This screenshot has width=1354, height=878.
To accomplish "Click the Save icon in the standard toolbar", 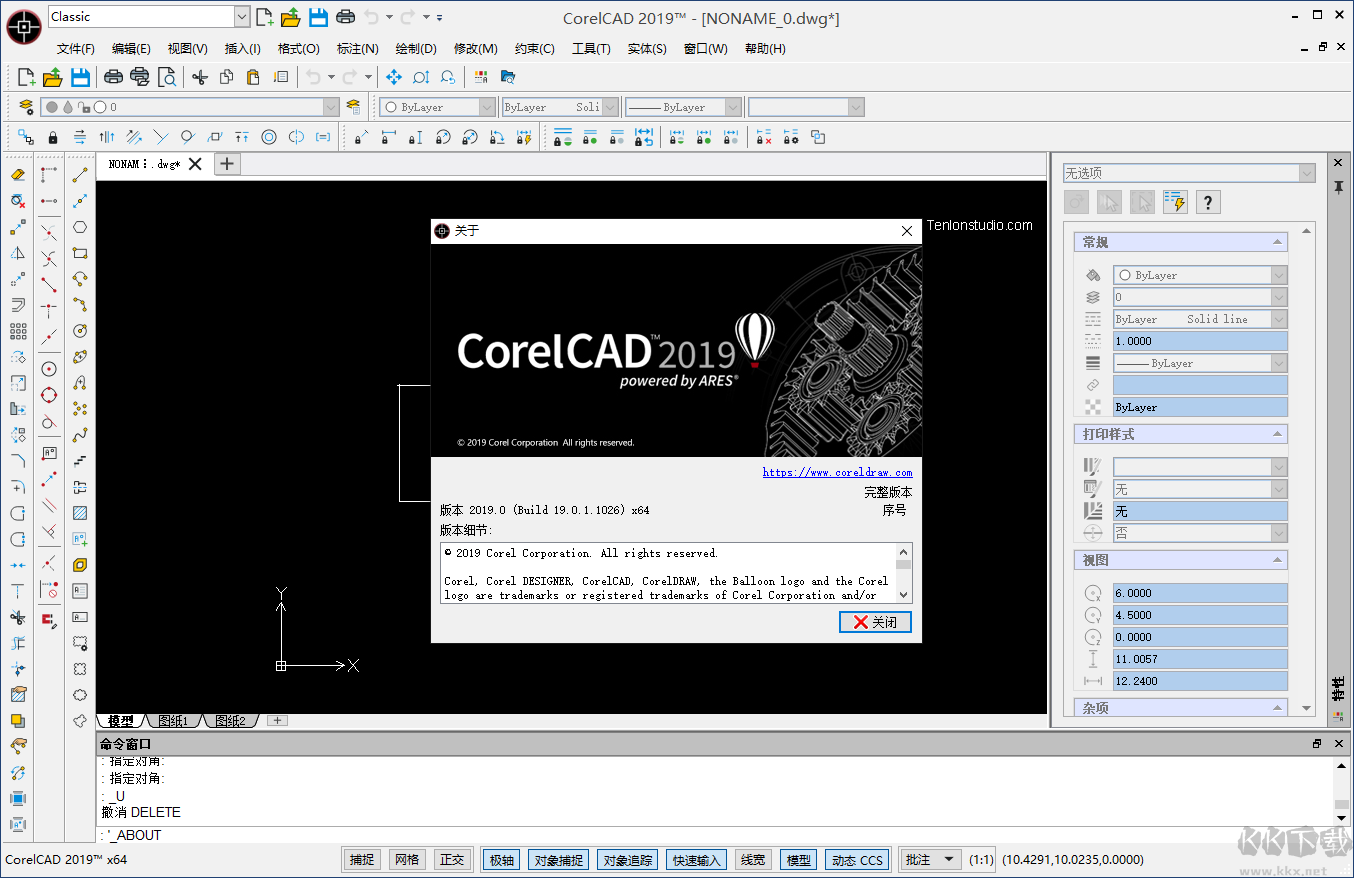I will click(80, 77).
